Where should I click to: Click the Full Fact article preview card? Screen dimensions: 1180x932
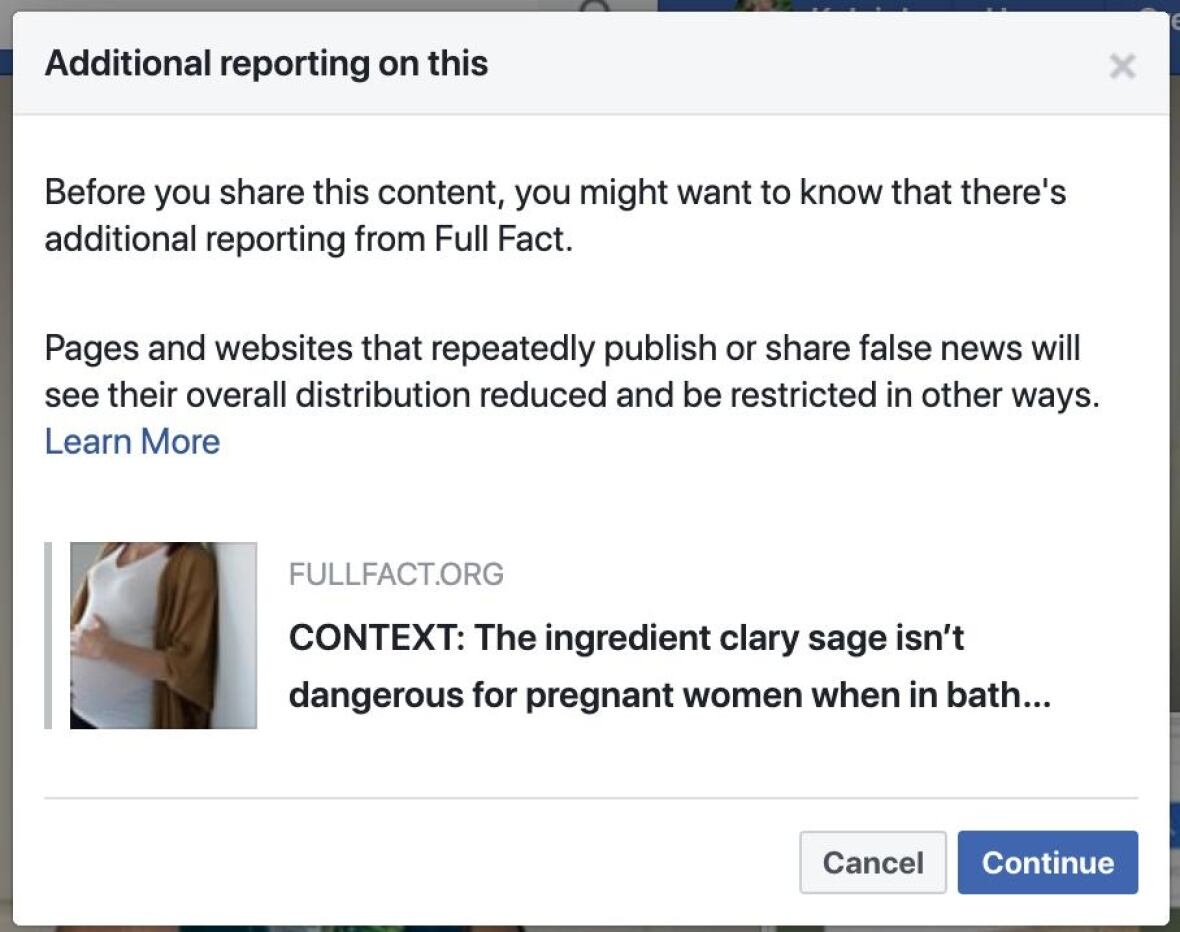tap(500, 635)
